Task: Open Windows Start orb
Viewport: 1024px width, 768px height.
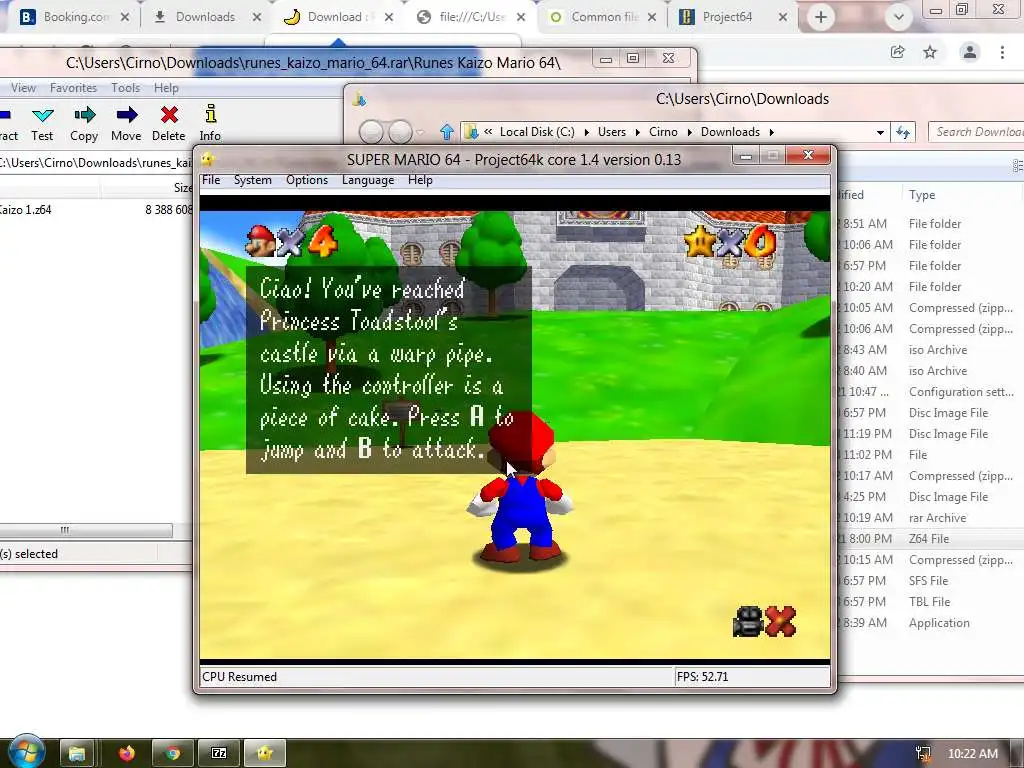Action: click(x=25, y=752)
